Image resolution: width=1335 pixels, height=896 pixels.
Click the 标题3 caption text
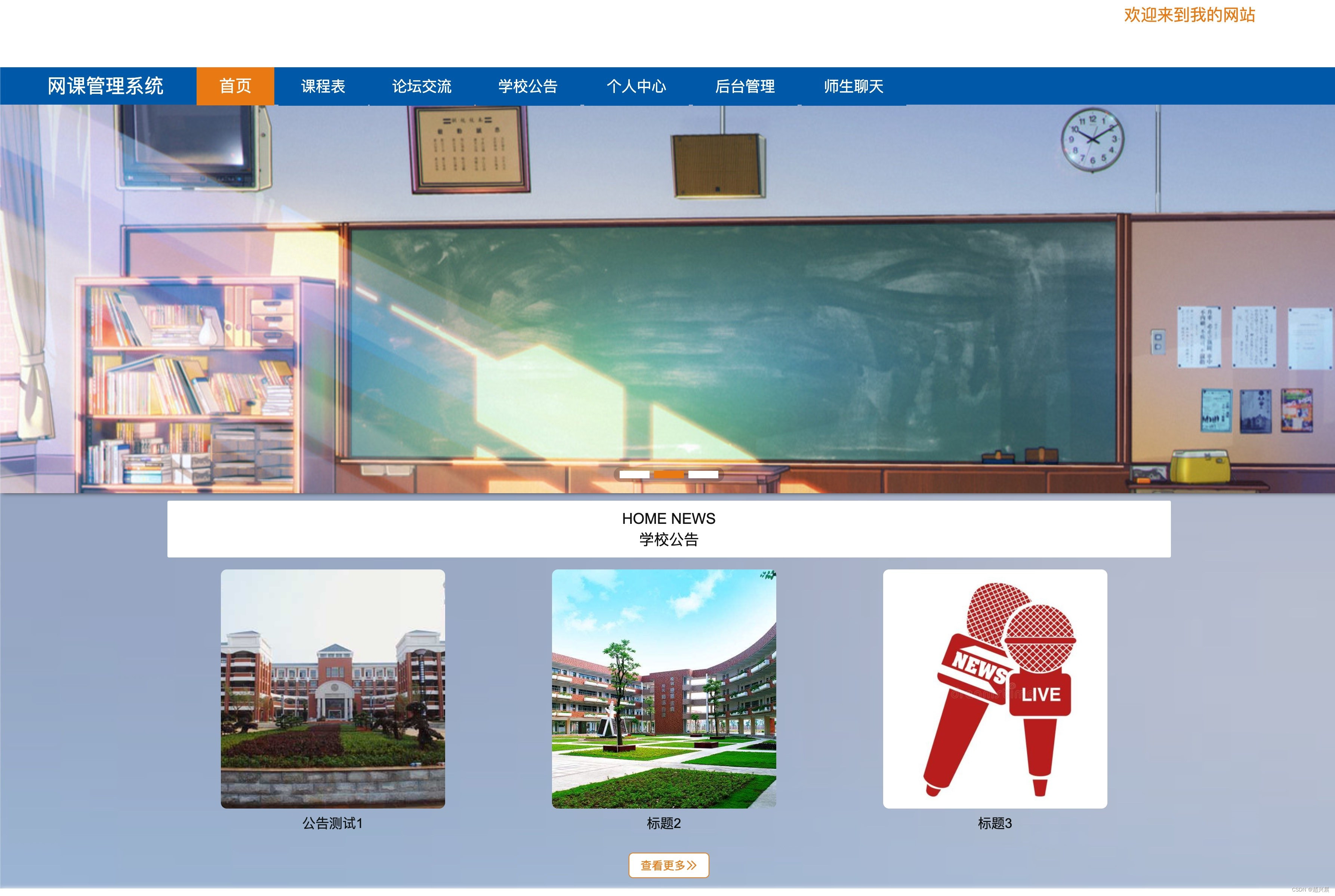pos(995,824)
